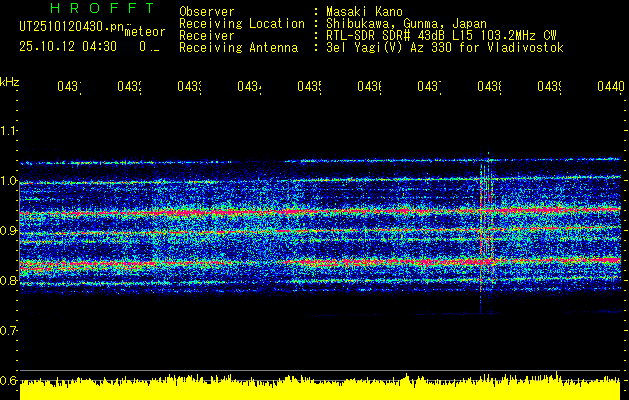Select antenna text 3el Yagi(V) Az 330 for Vladivostok

point(445,48)
